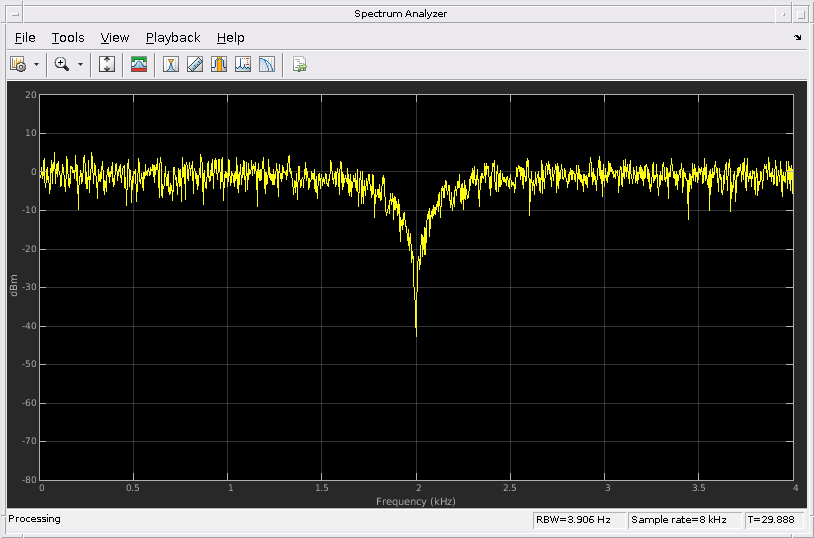Open the Tools menu
The image size is (814, 538).
(68, 38)
